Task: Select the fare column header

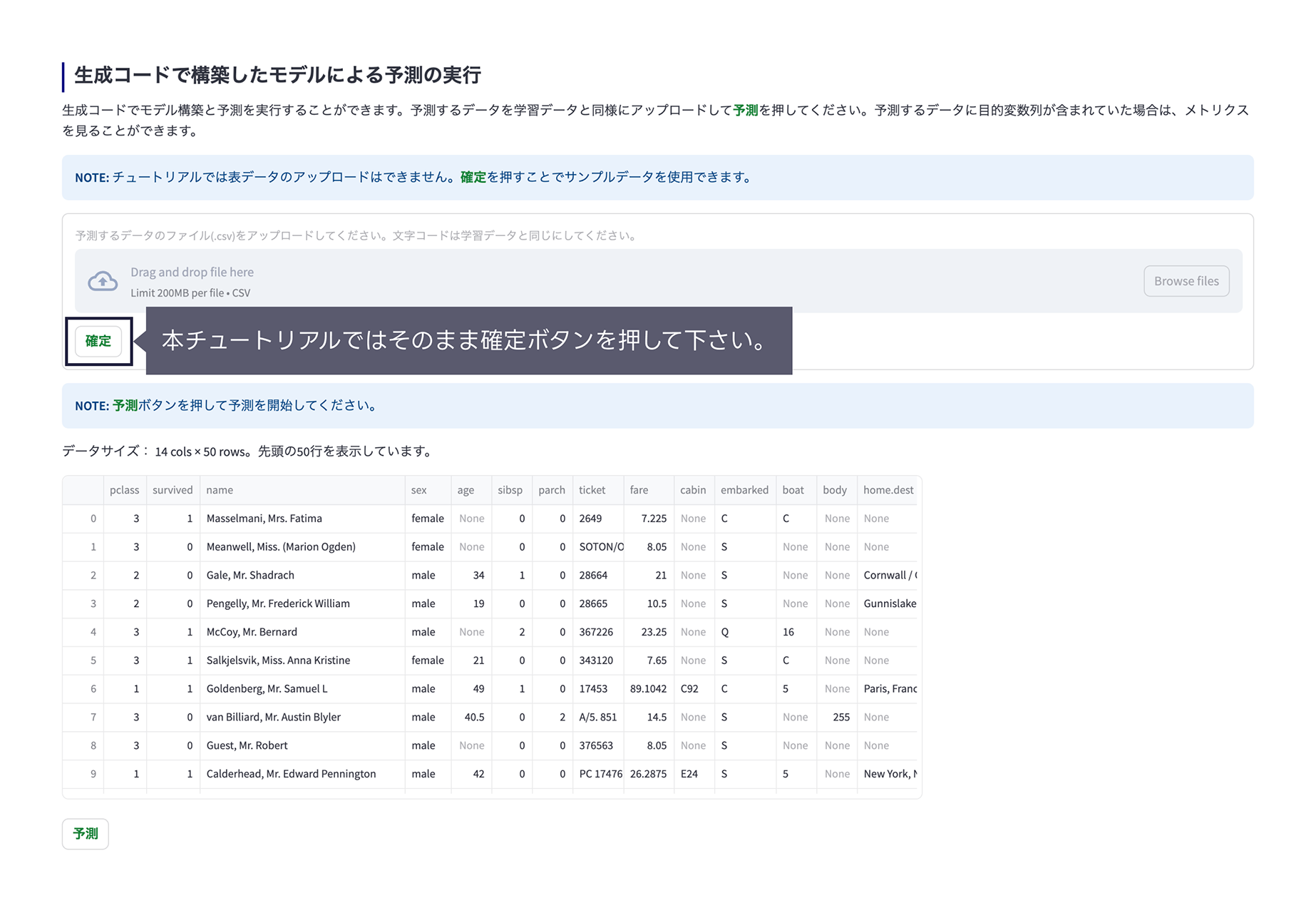Action: (649, 490)
